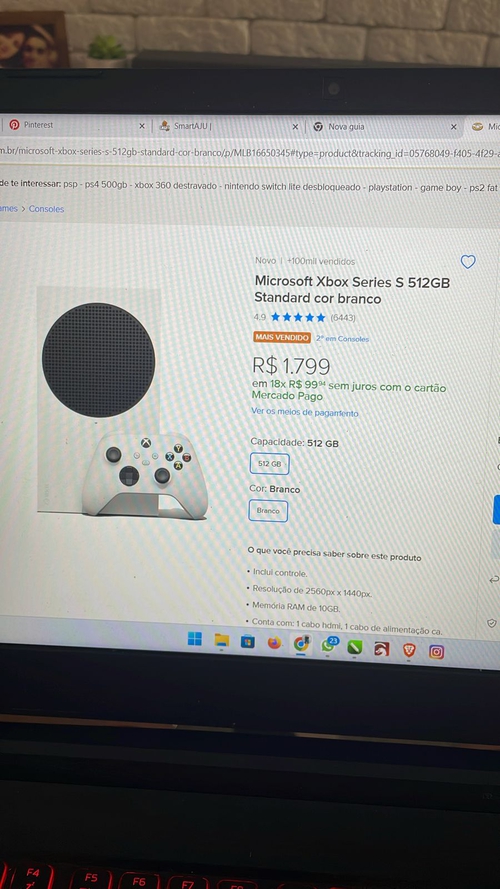The image size is (500, 889).
Task: Open the Consoles breadcrumb link
Action: (46, 209)
